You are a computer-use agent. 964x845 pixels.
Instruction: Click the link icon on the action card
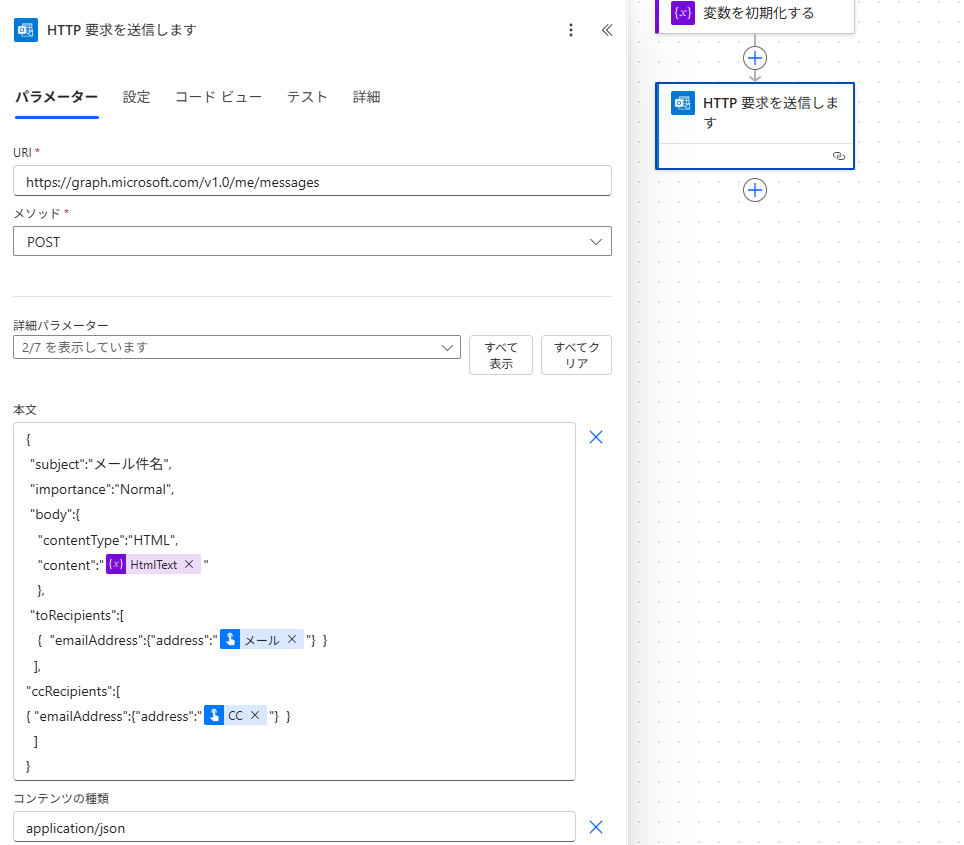tap(838, 157)
